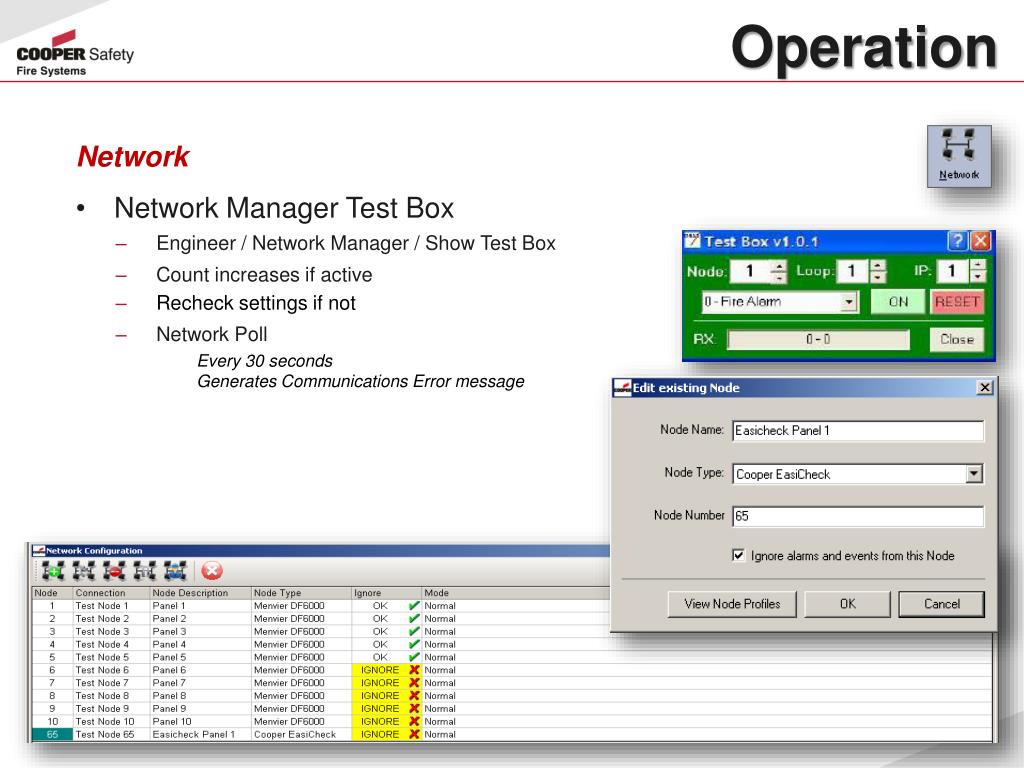The image size is (1024, 768).
Task: Click the fourth network toolbar icon in Network Configuration
Action: [145, 571]
